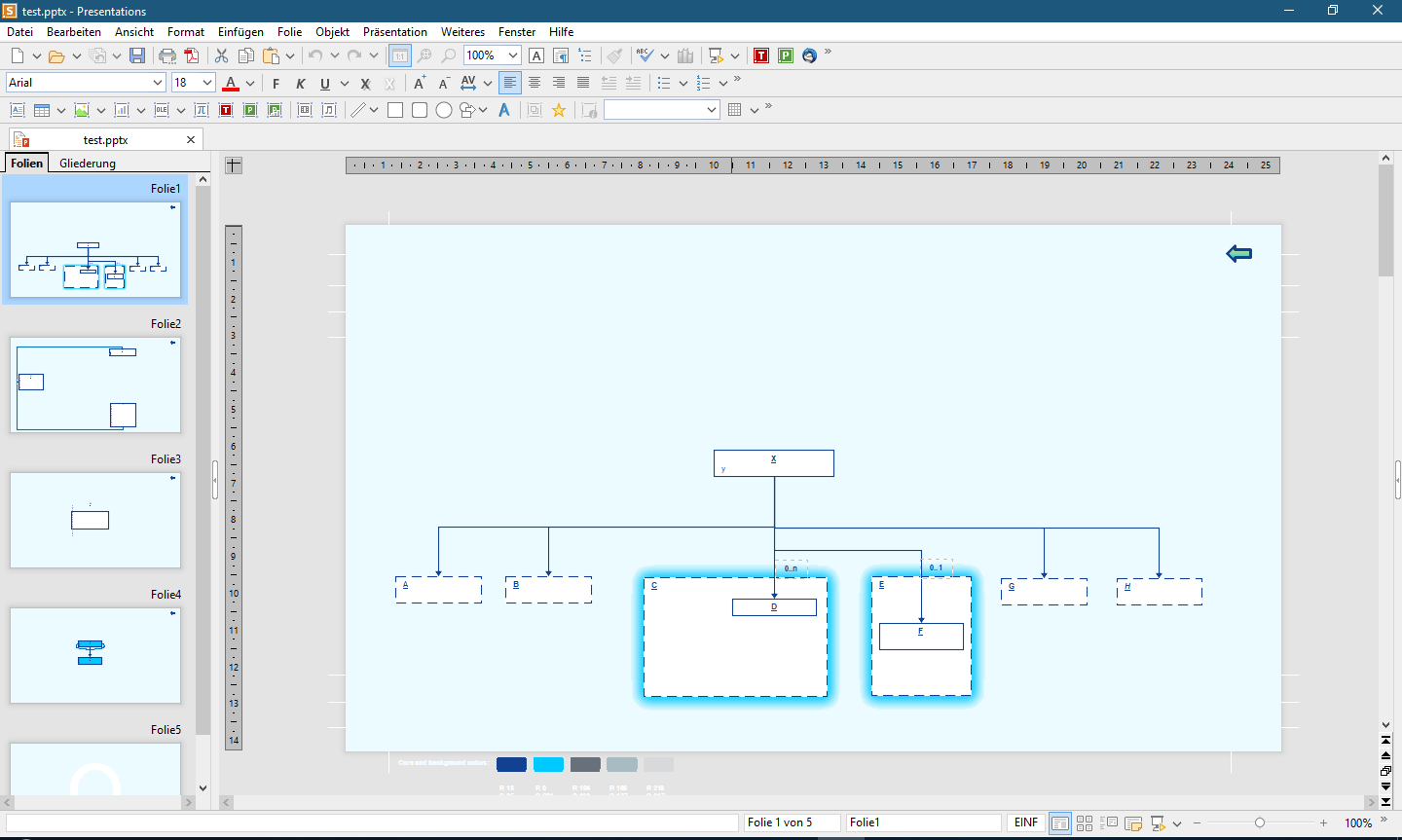Screen dimensions: 1402x840
Task: Click the yellow star icon
Action: coord(559,110)
